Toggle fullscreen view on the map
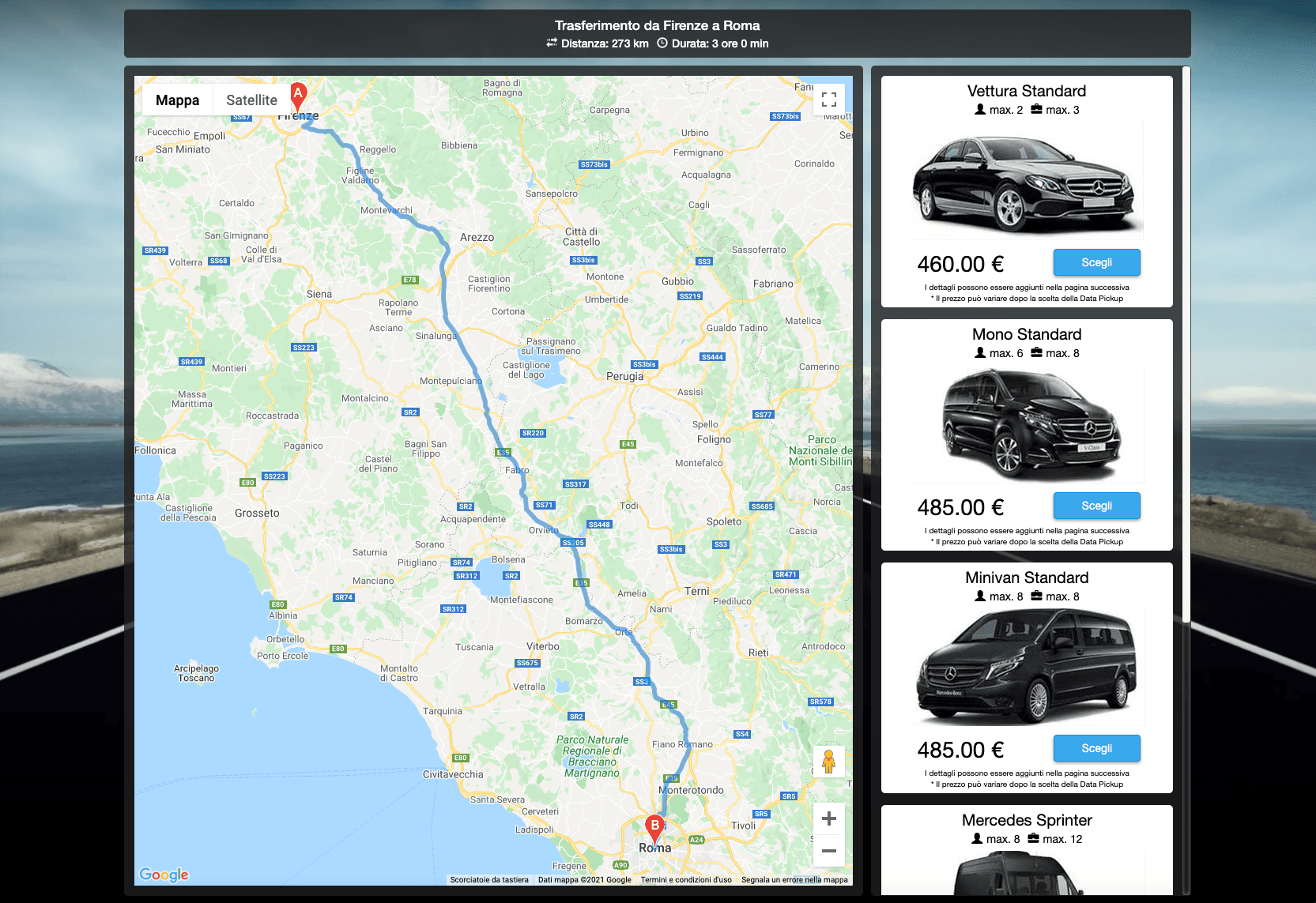Image resolution: width=1316 pixels, height=903 pixels. point(828,100)
